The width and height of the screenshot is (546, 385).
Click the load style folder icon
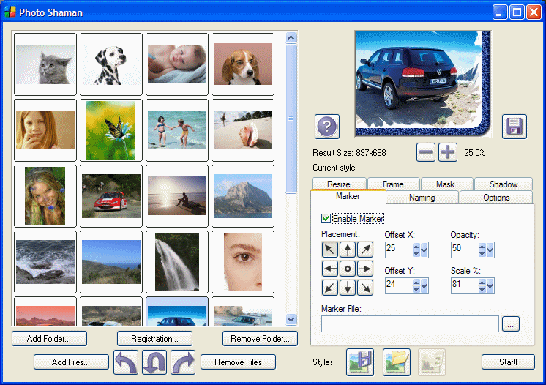397,362
